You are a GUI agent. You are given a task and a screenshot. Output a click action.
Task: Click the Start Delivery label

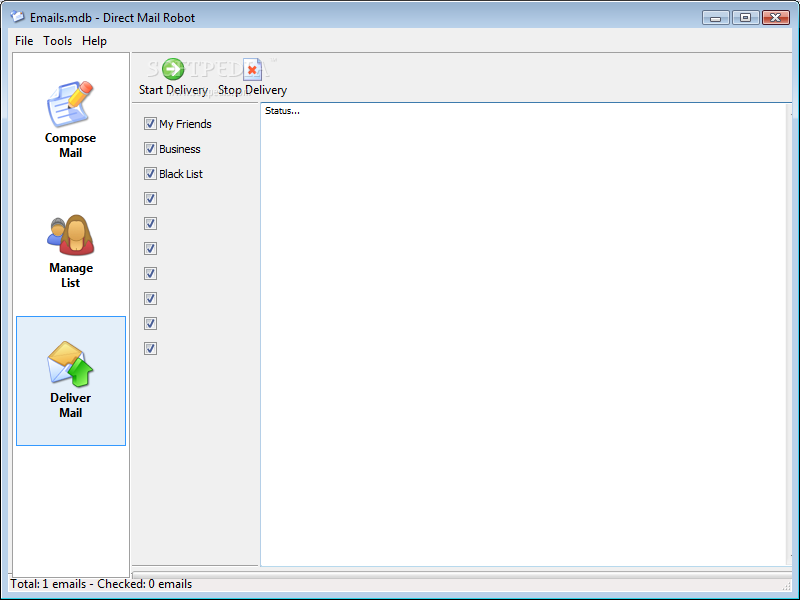pos(173,90)
